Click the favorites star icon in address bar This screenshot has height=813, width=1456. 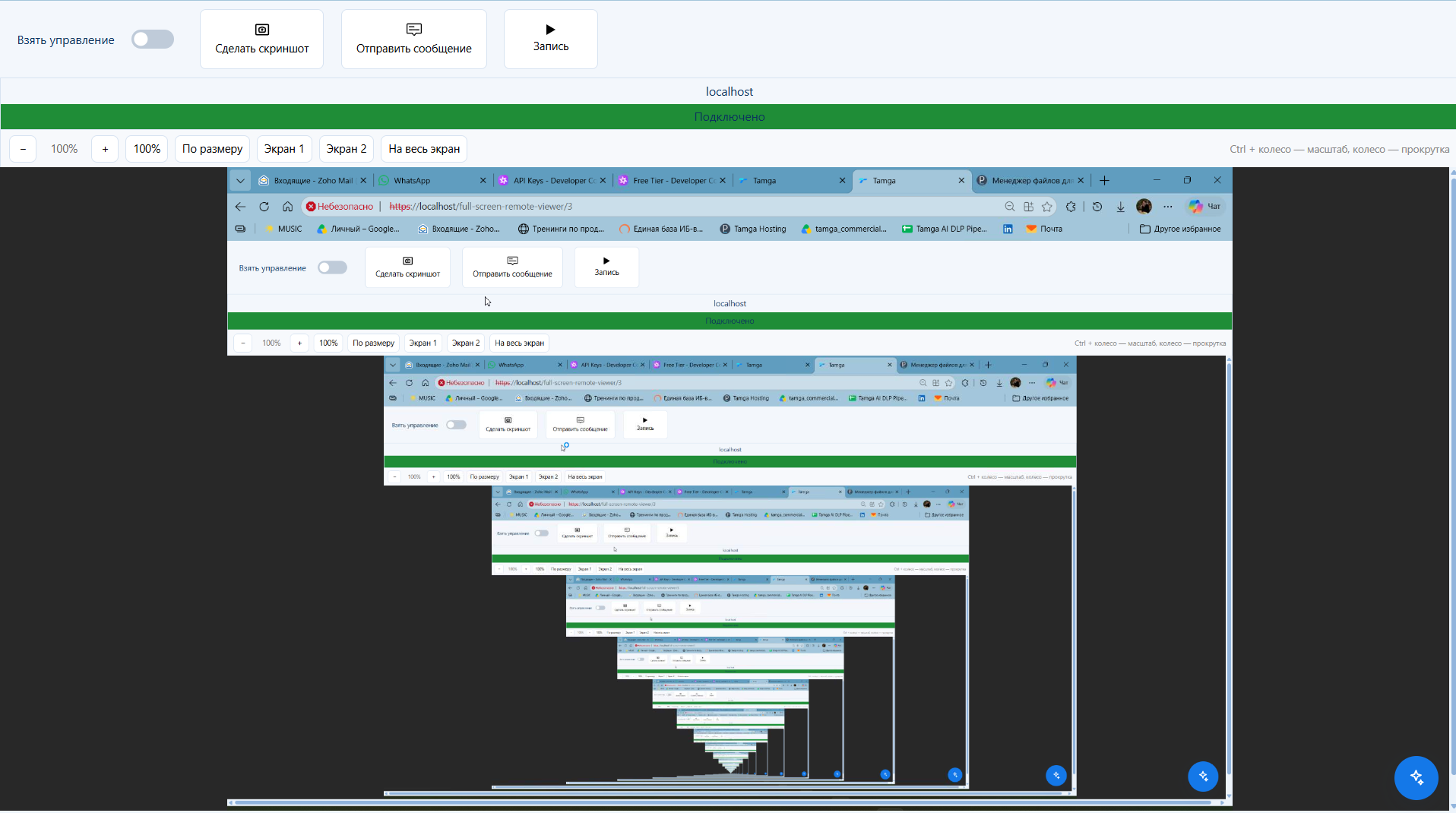coord(1047,207)
